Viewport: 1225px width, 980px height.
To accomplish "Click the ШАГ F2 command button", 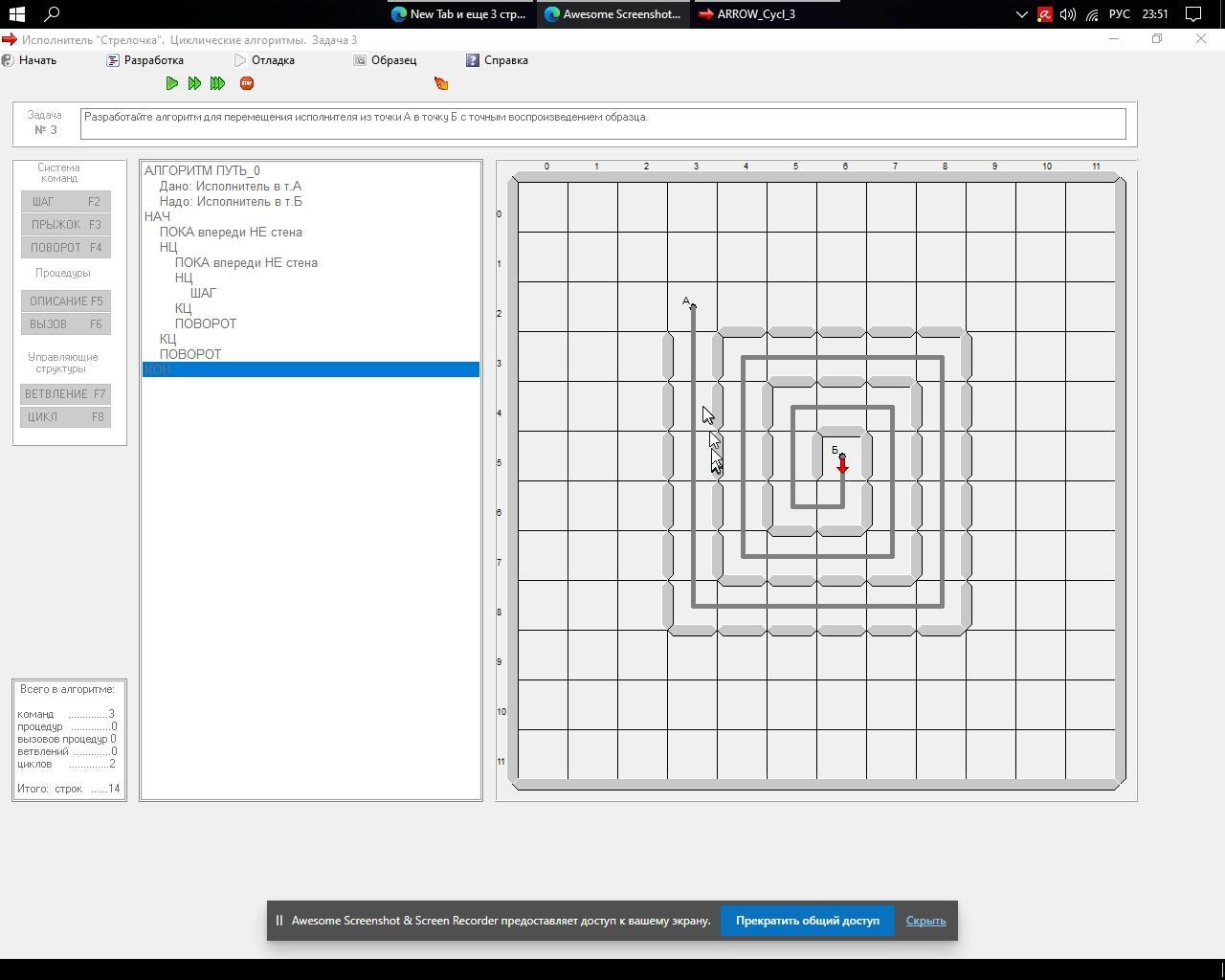I will (65, 202).
